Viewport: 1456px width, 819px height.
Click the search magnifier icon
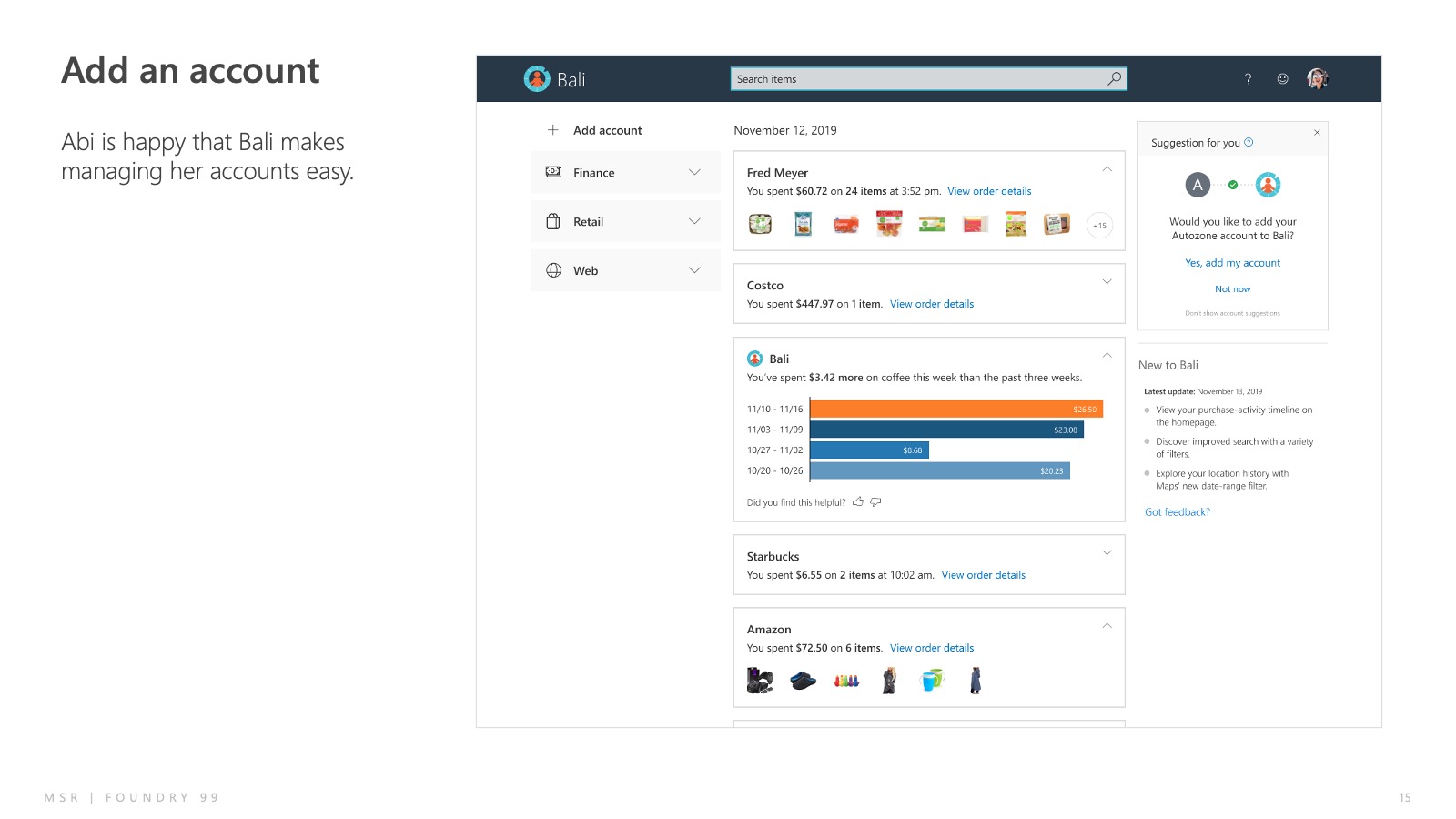coord(1114,79)
